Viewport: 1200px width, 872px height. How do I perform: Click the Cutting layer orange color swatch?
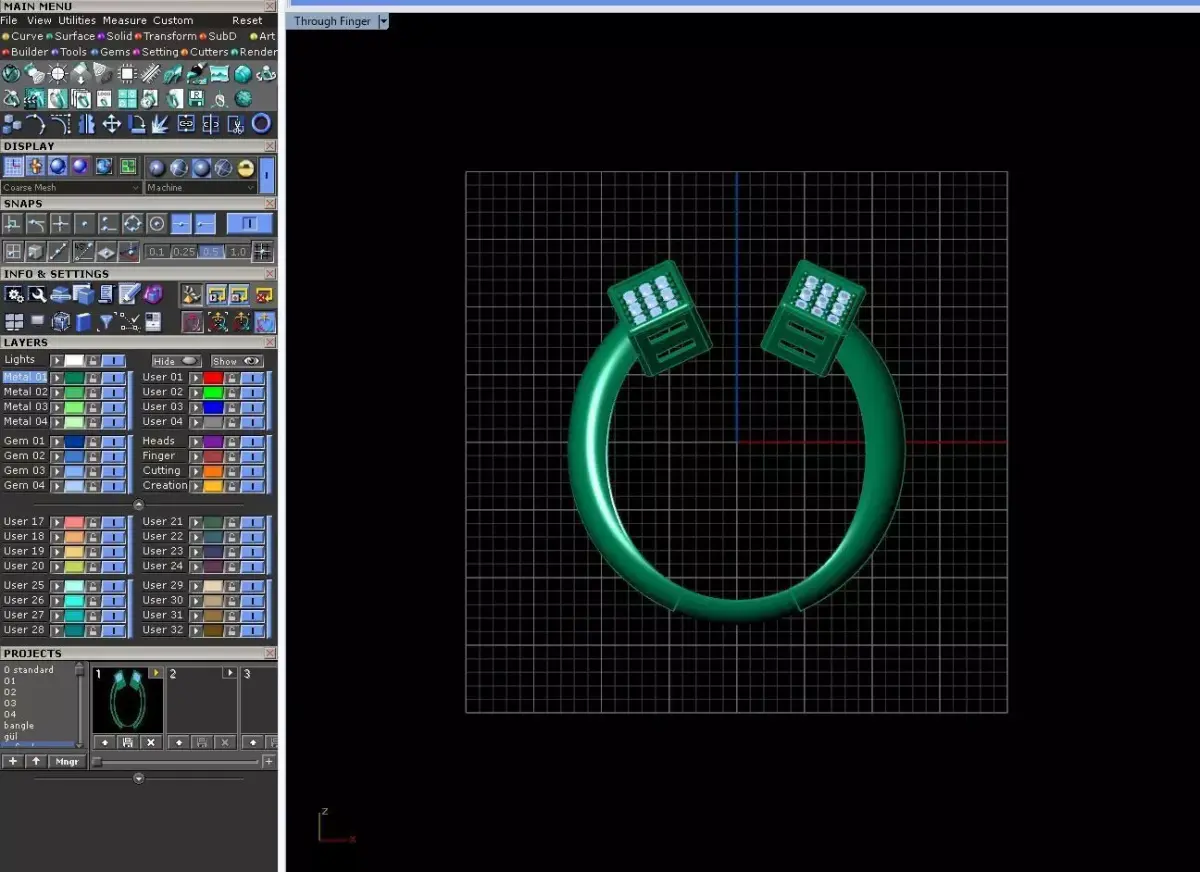(x=213, y=470)
